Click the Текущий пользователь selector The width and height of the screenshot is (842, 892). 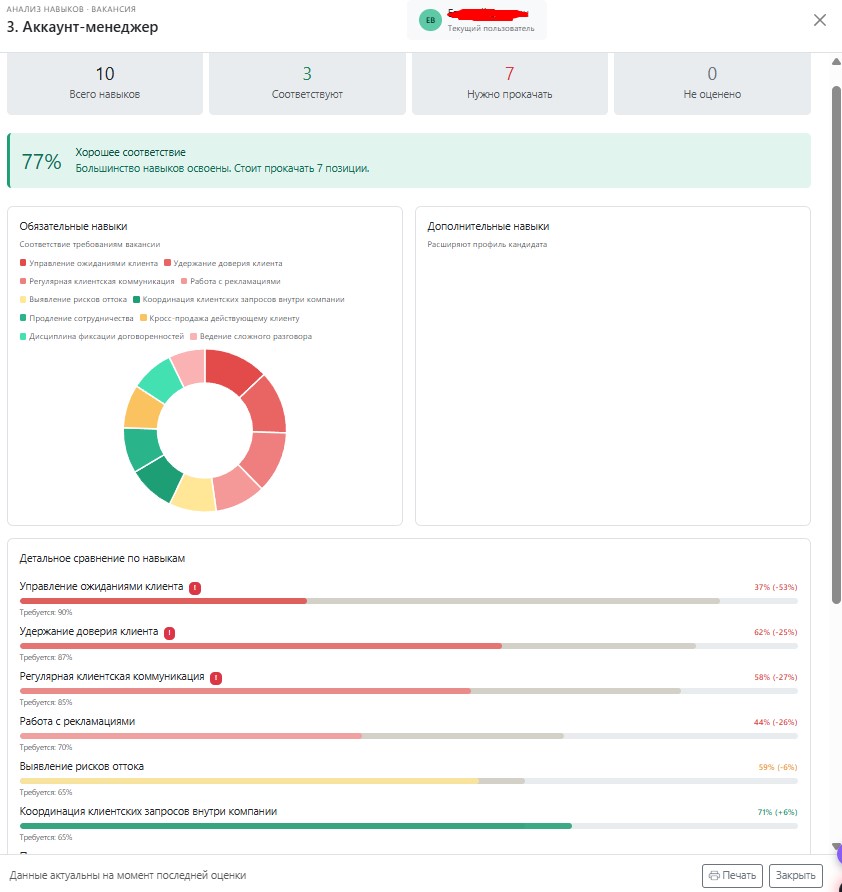(x=477, y=20)
